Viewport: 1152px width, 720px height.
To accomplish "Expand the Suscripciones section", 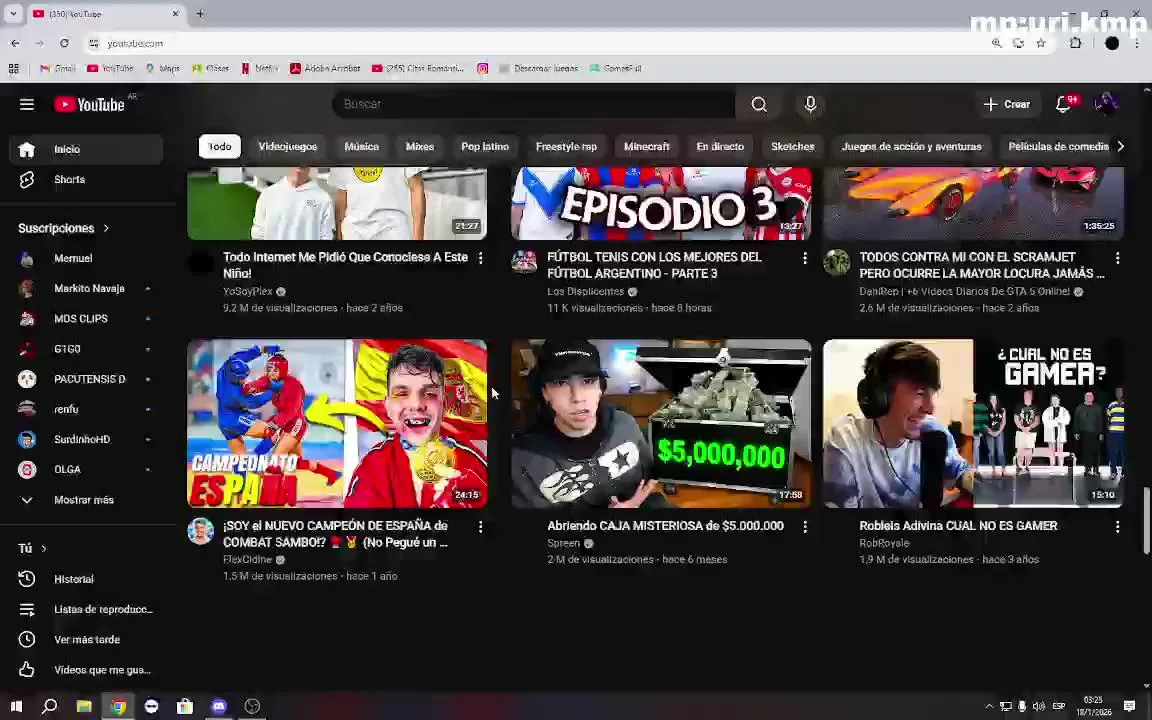I will 64,228.
